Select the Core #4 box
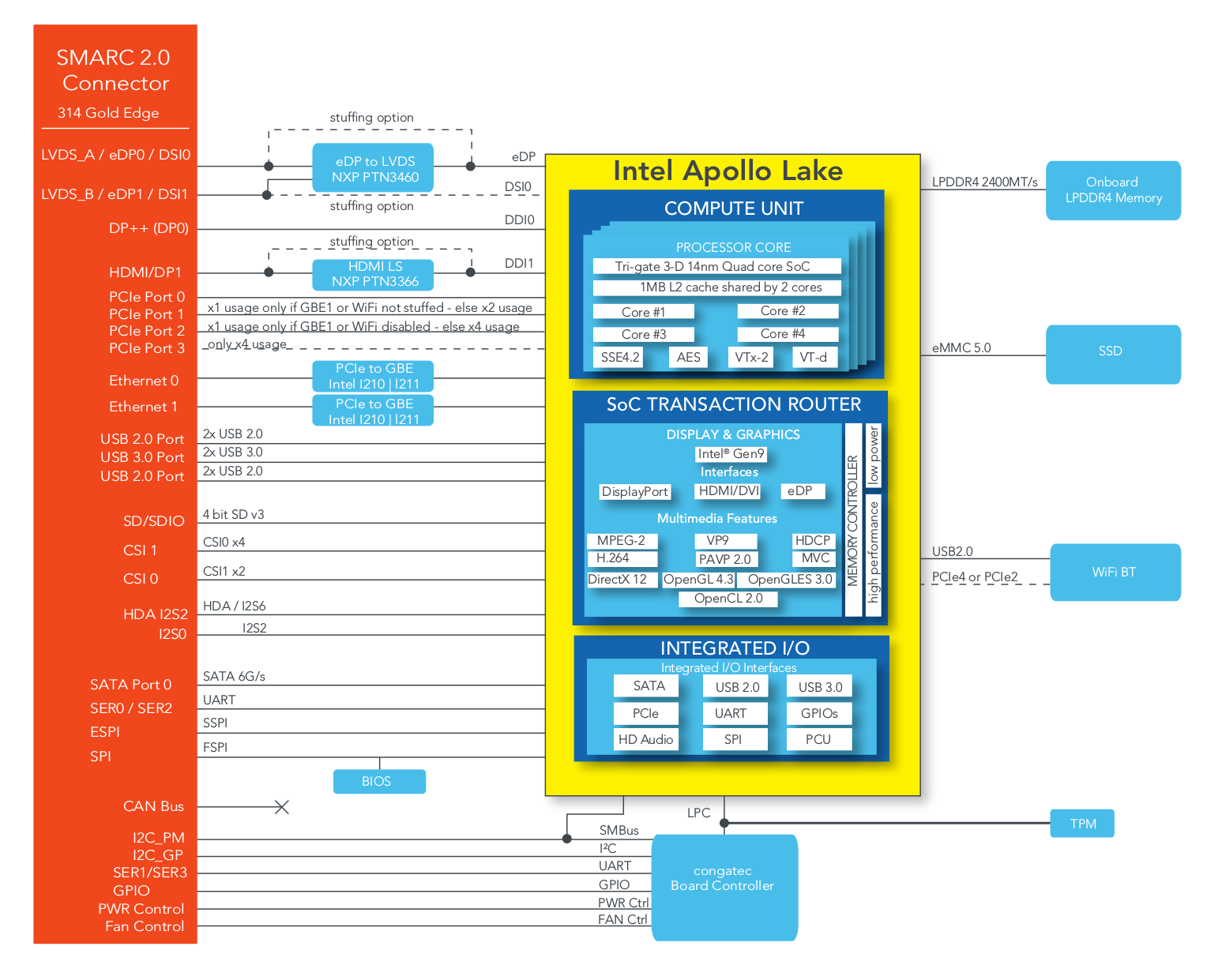 pos(788,333)
